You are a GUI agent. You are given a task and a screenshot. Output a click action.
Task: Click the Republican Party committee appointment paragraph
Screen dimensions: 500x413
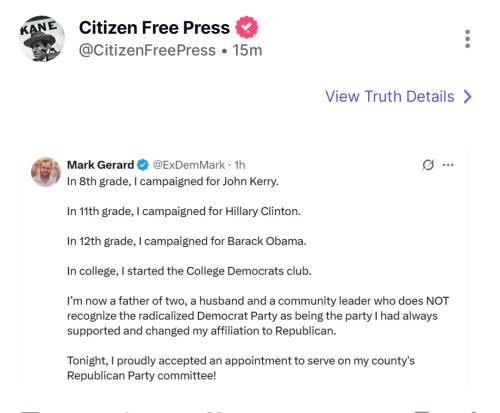click(241, 368)
